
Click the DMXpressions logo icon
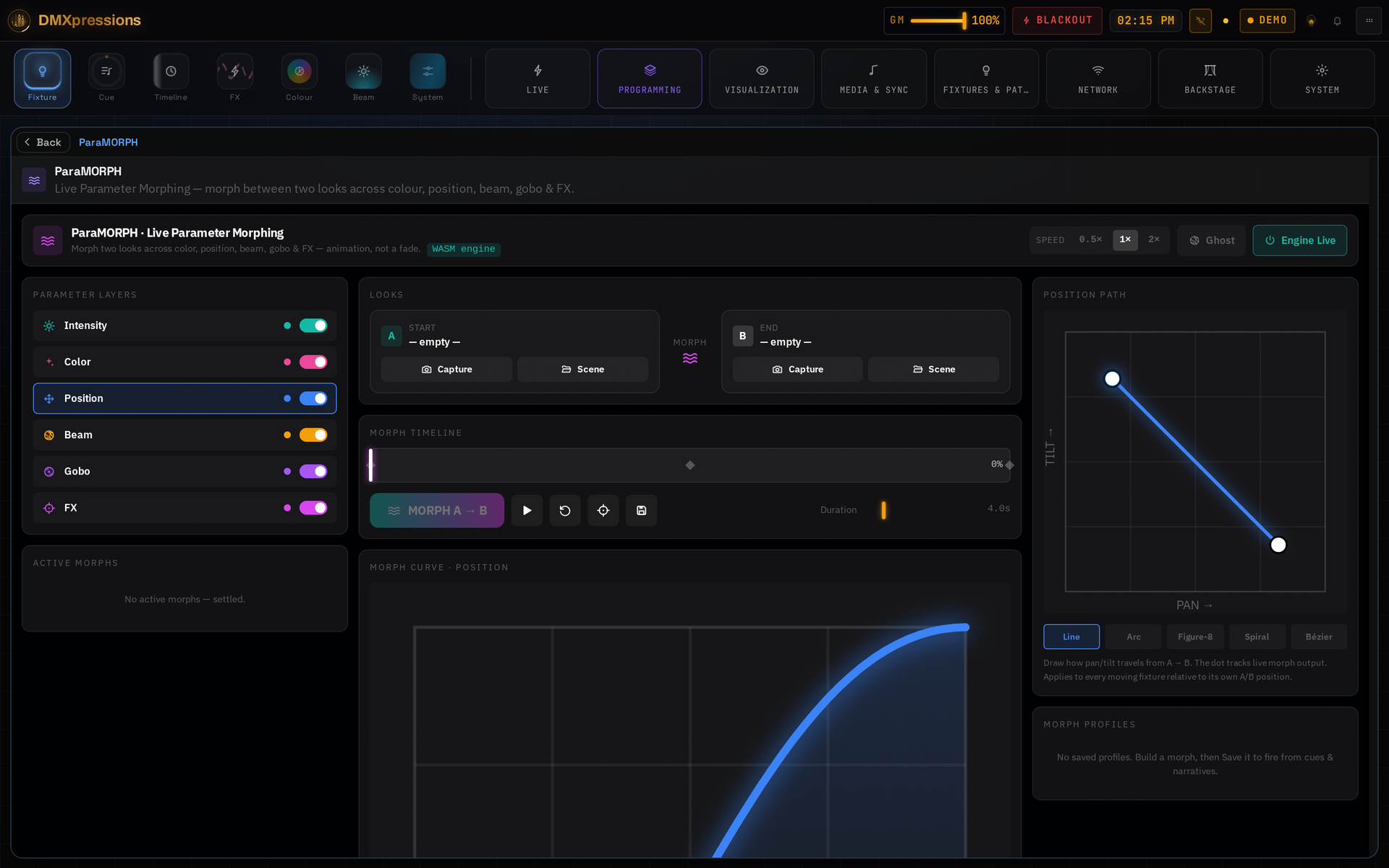pos(20,20)
